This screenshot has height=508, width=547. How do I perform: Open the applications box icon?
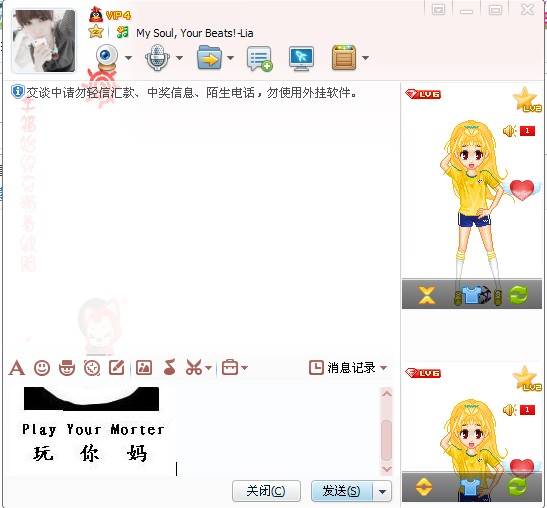(344, 58)
